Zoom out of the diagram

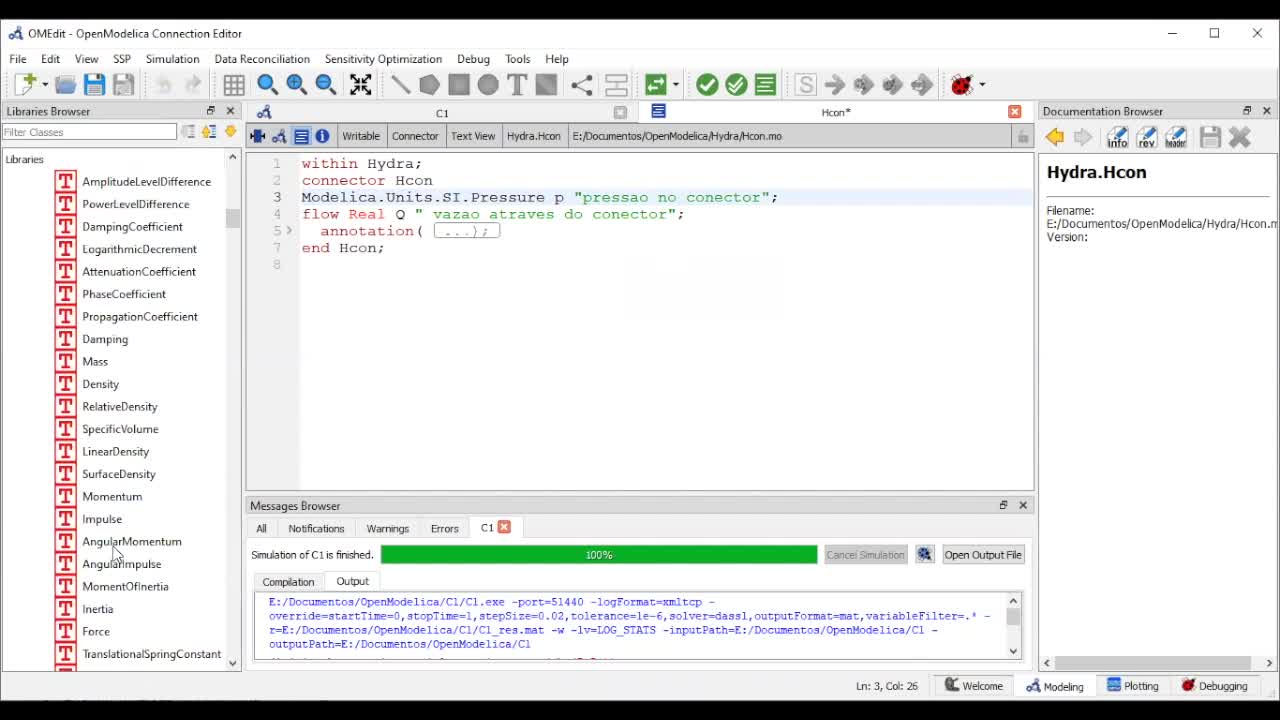[x=325, y=85]
